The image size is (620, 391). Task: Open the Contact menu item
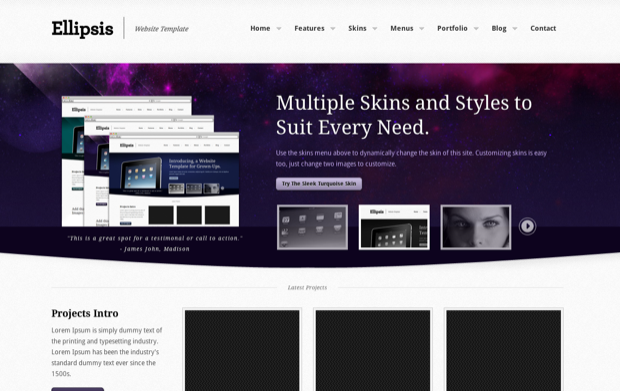point(543,28)
